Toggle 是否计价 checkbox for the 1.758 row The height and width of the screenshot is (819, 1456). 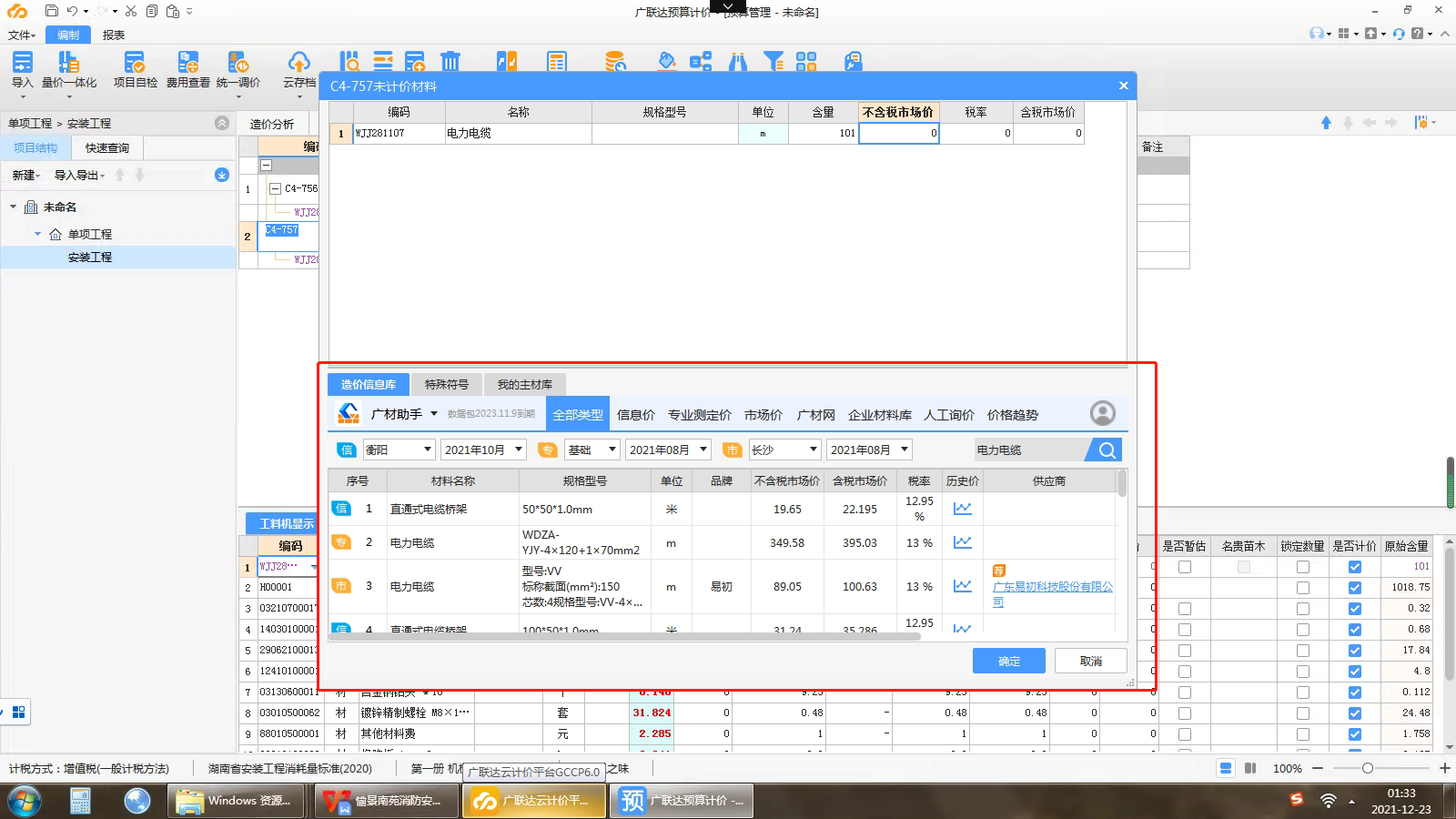point(1354,734)
